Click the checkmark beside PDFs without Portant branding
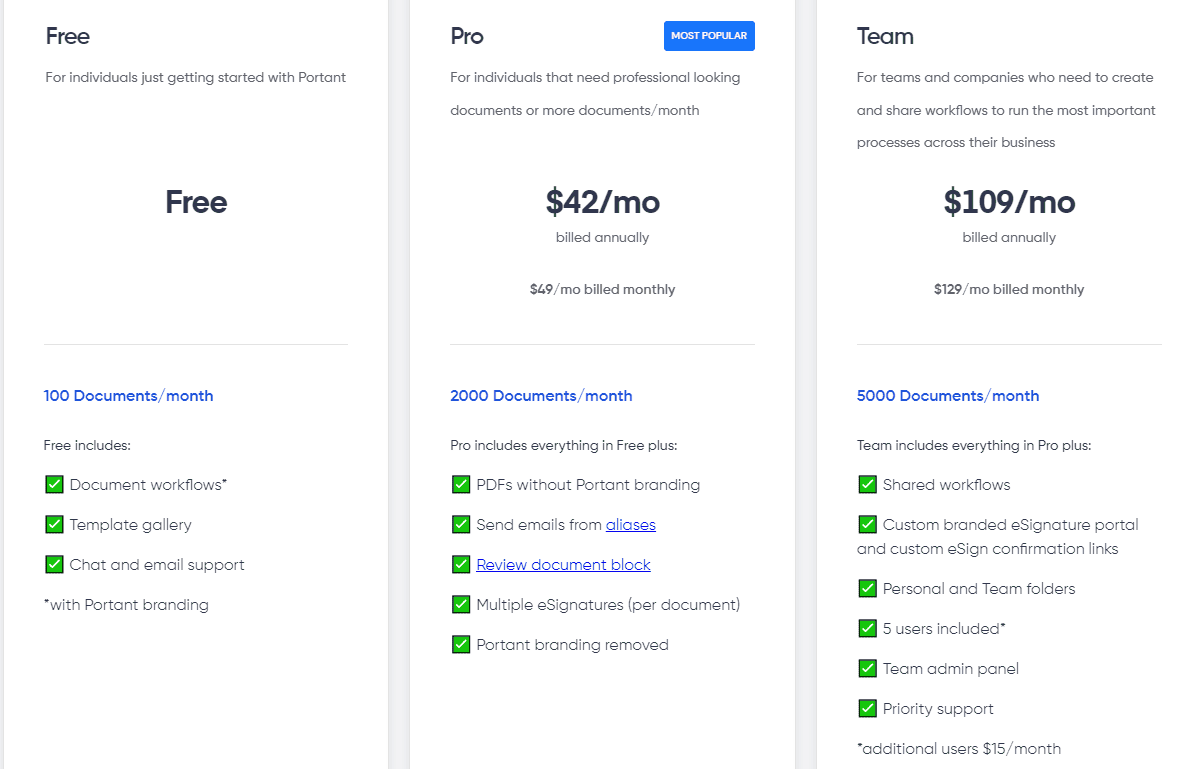The width and height of the screenshot is (1198, 769). pyautogui.click(x=461, y=484)
